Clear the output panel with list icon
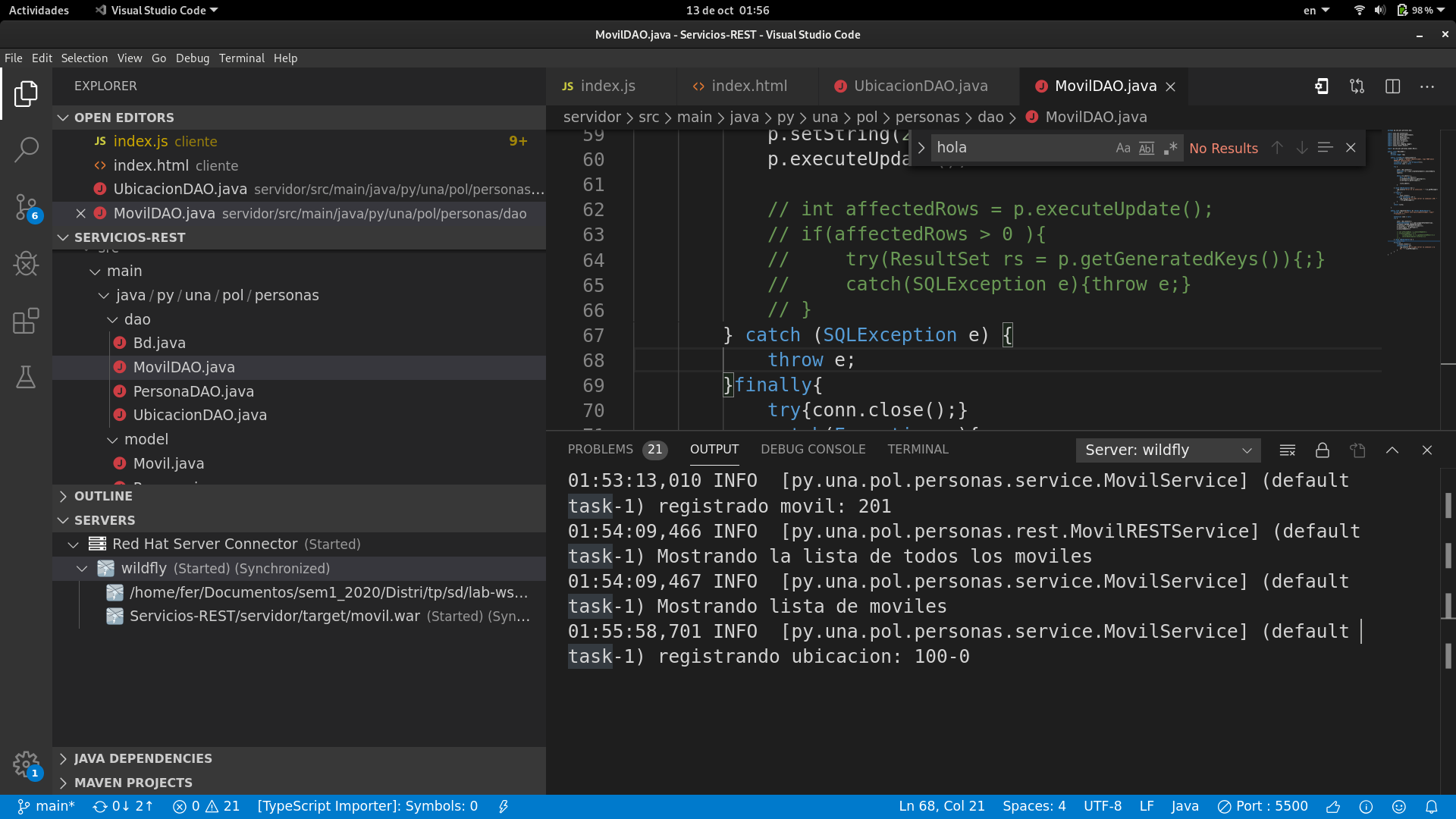This screenshot has width=1456, height=819. (1287, 450)
